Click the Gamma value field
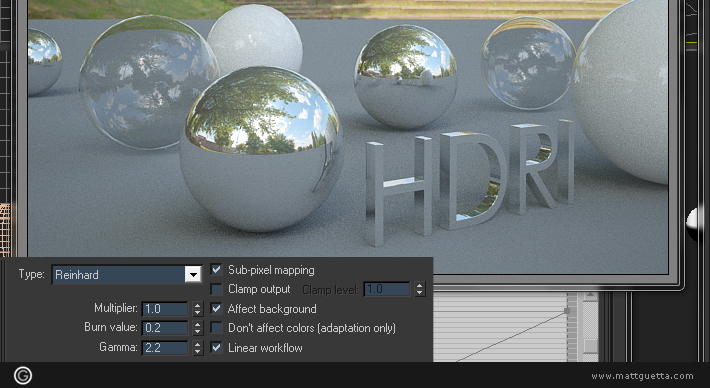This screenshot has width=710, height=388. [165, 348]
